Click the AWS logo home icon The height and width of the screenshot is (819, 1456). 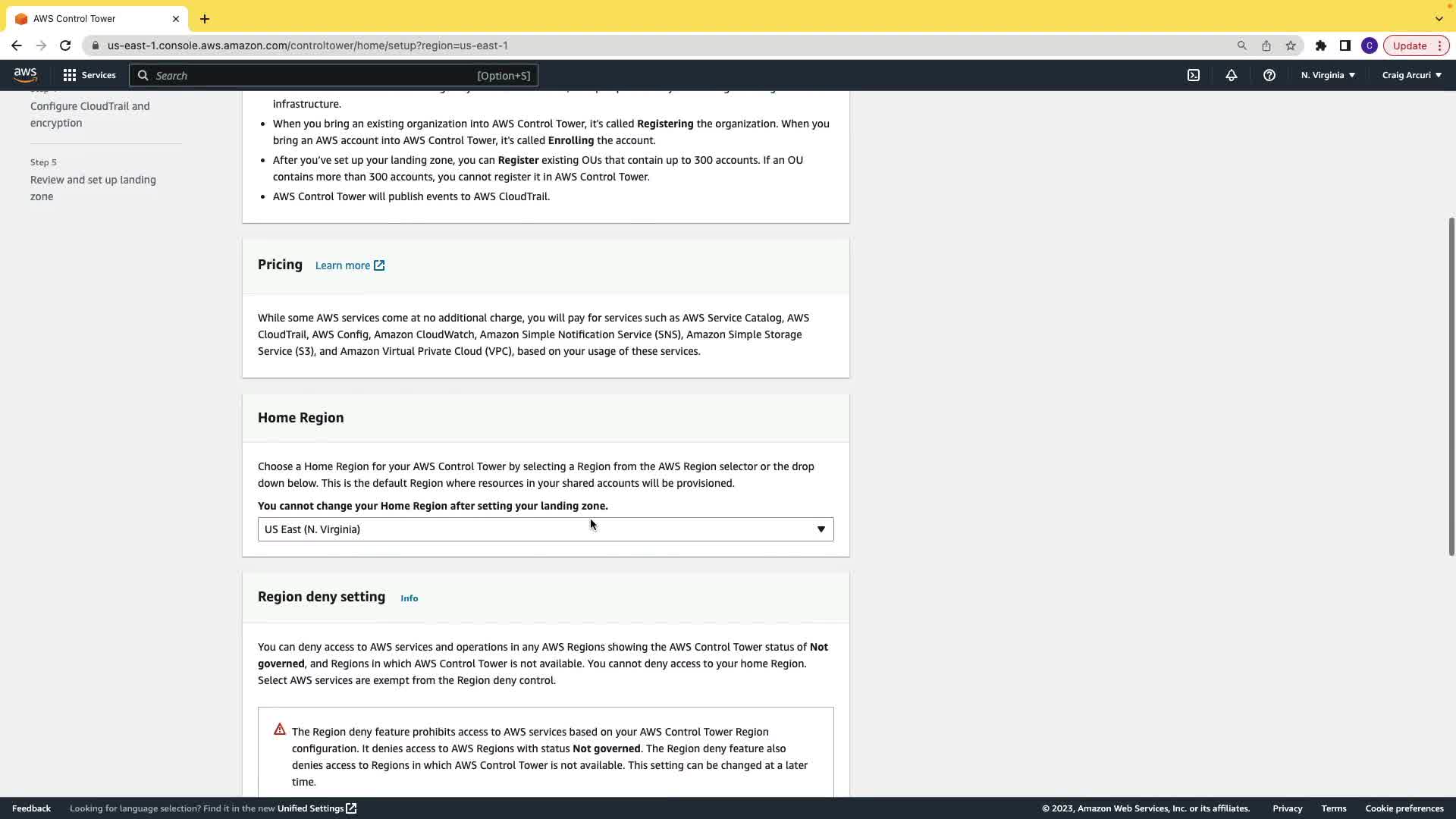(25, 75)
